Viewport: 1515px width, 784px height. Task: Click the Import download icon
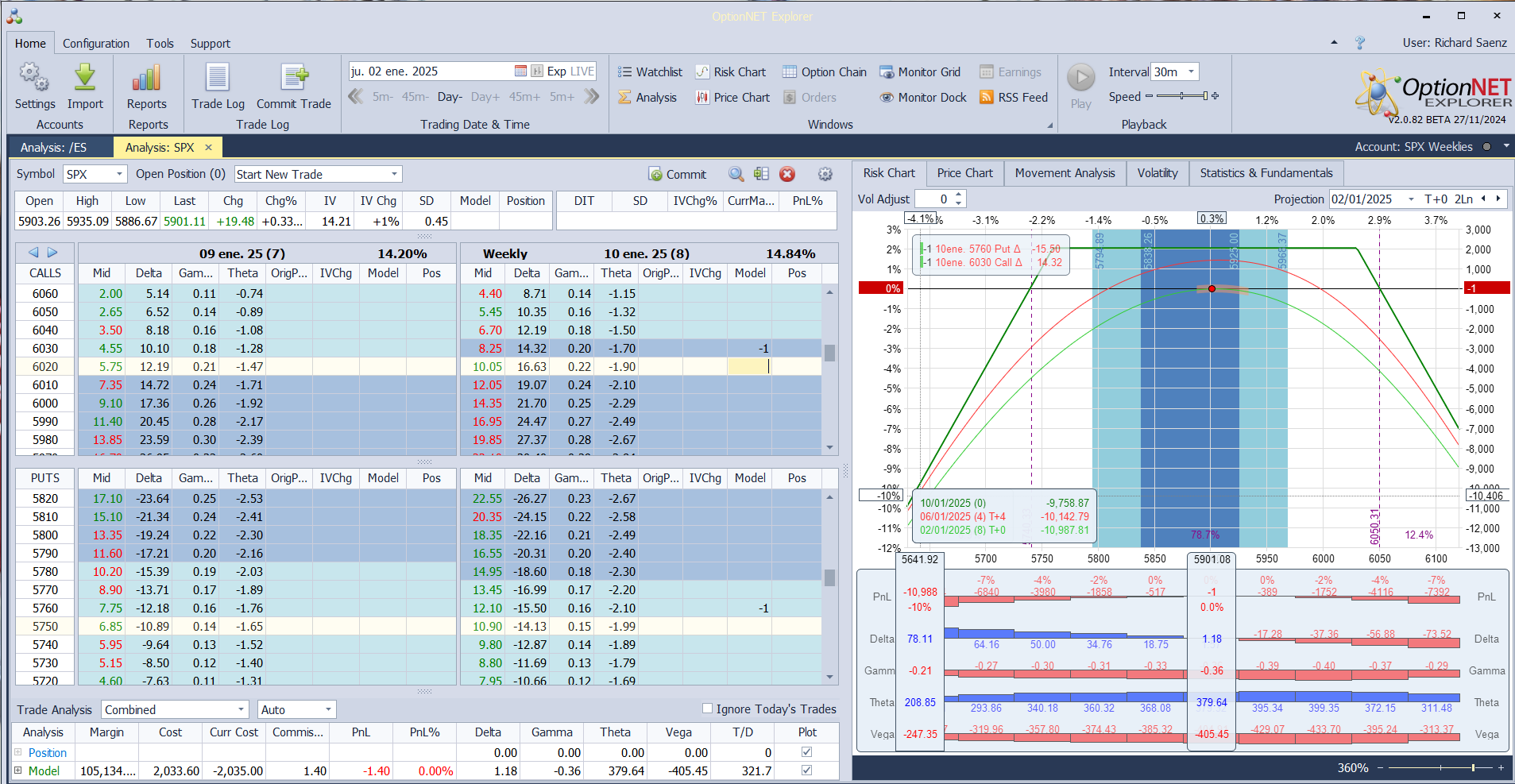85,78
